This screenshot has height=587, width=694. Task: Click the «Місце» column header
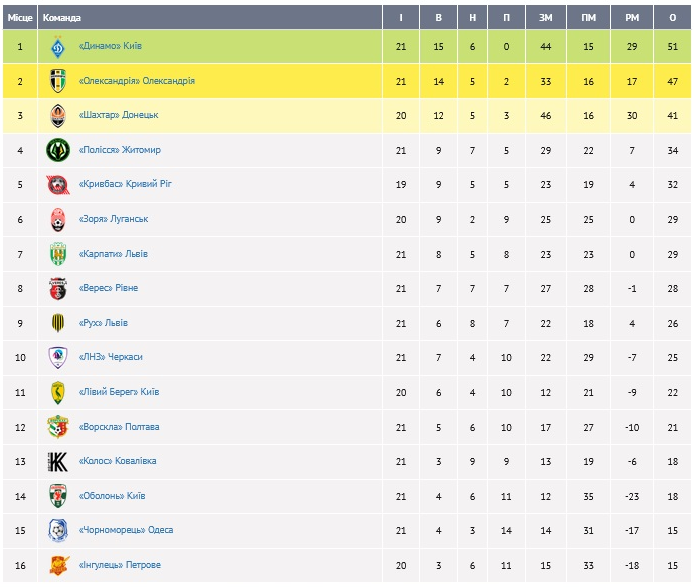[x=20, y=17]
